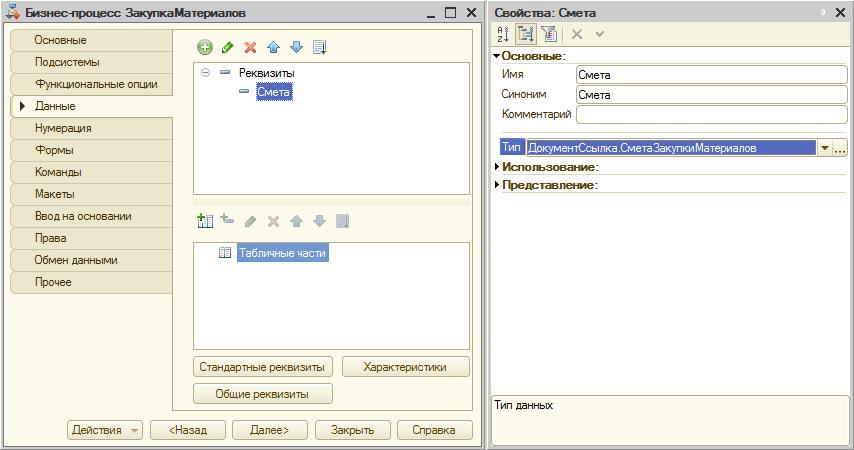
Task: Click the gray delete icon in tabular toolbar
Action: (x=273, y=221)
